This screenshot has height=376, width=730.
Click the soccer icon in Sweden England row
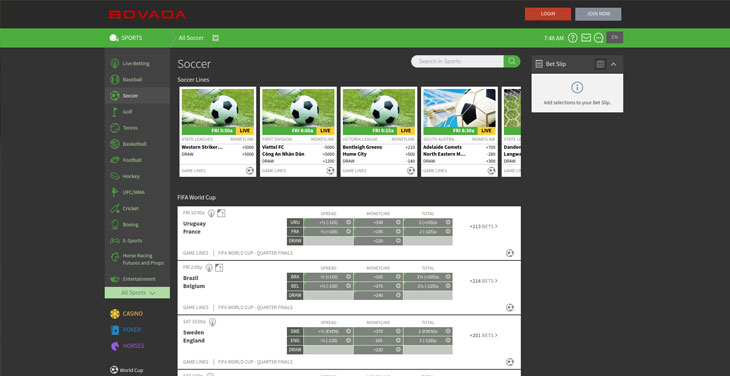pos(510,362)
